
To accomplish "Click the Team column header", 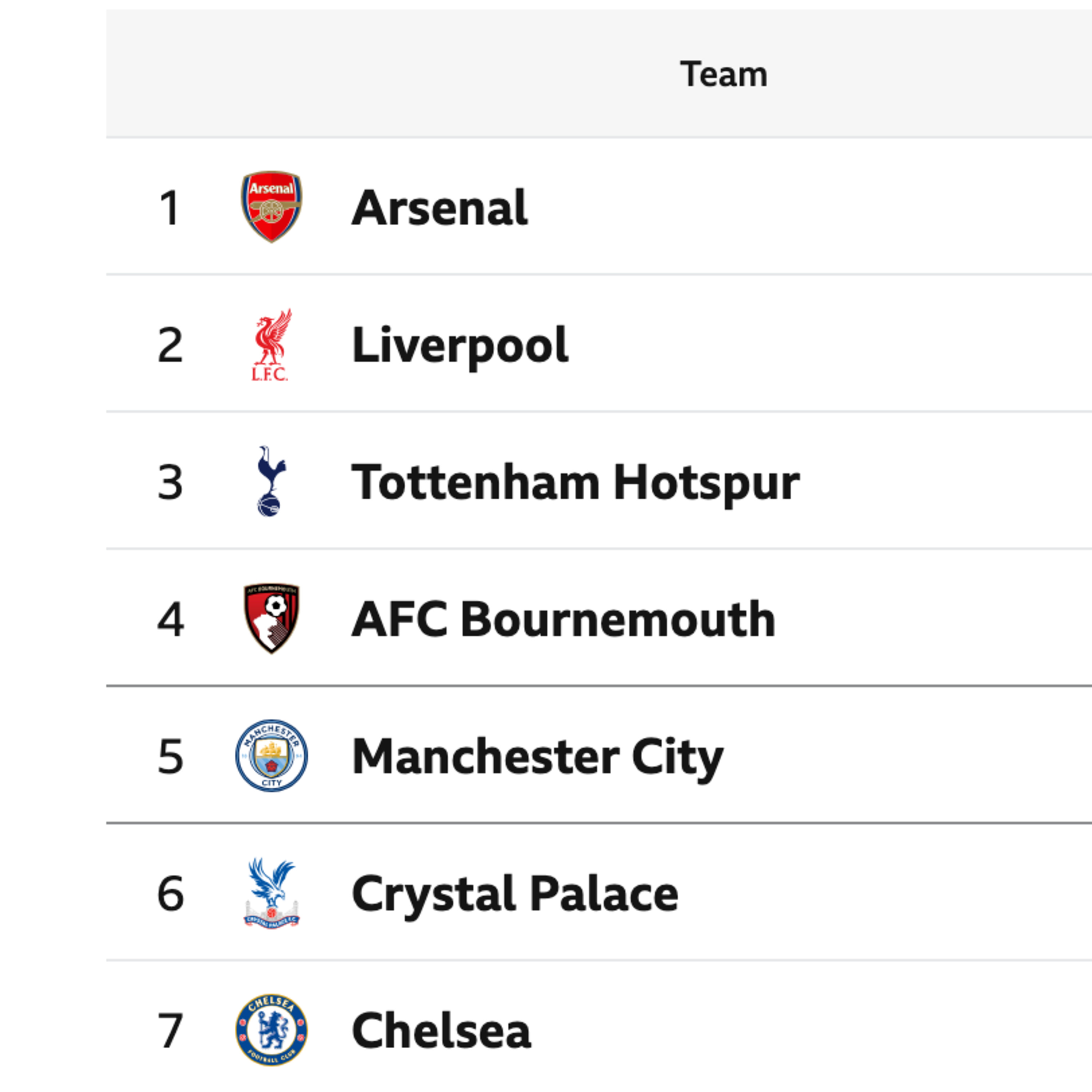I will 724,74.
